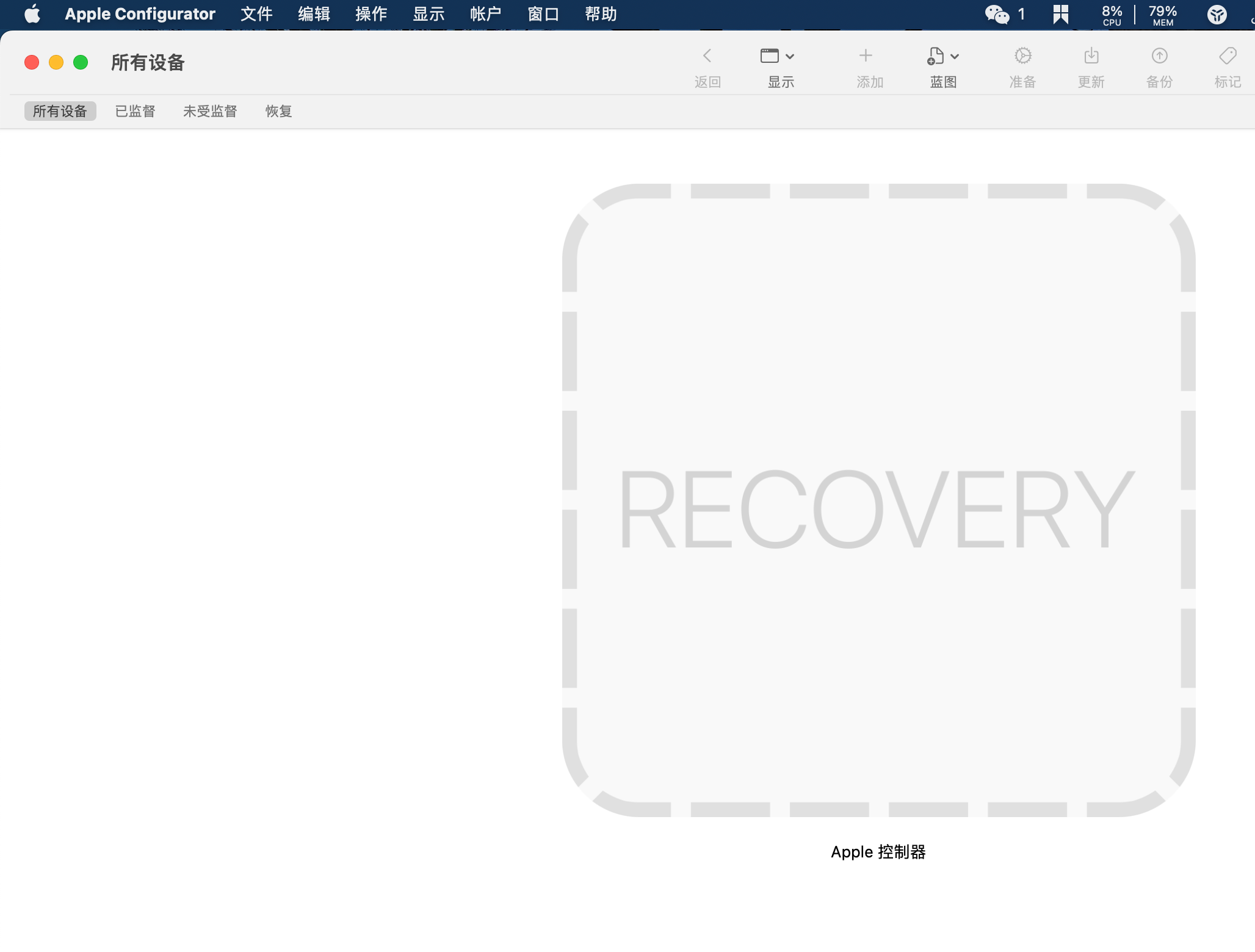Click the Back (返回) toolbar arrow
Viewport: 1255px width, 952px height.
pyautogui.click(x=707, y=56)
